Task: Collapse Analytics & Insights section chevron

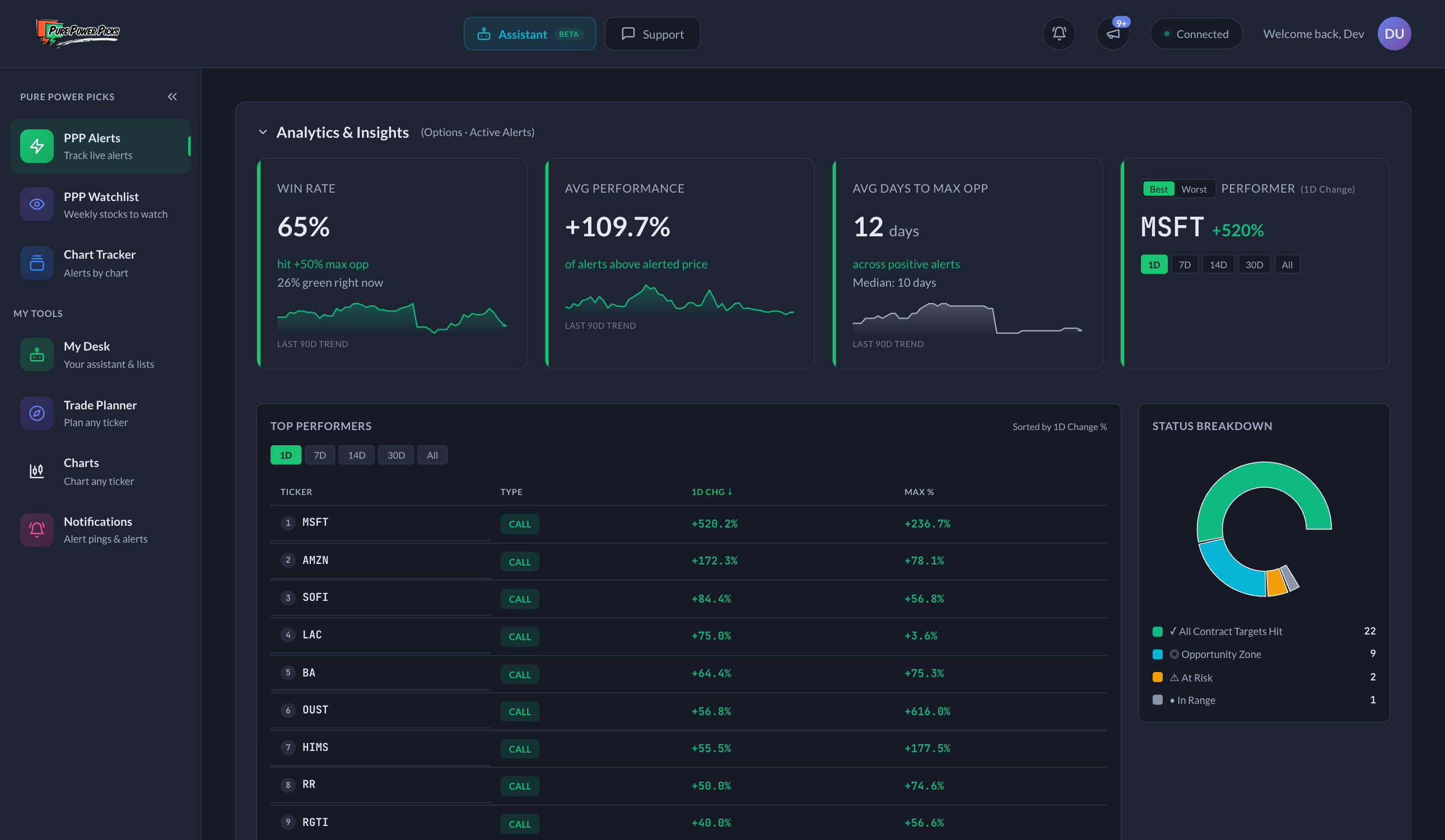Action: [x=263, y=132]
